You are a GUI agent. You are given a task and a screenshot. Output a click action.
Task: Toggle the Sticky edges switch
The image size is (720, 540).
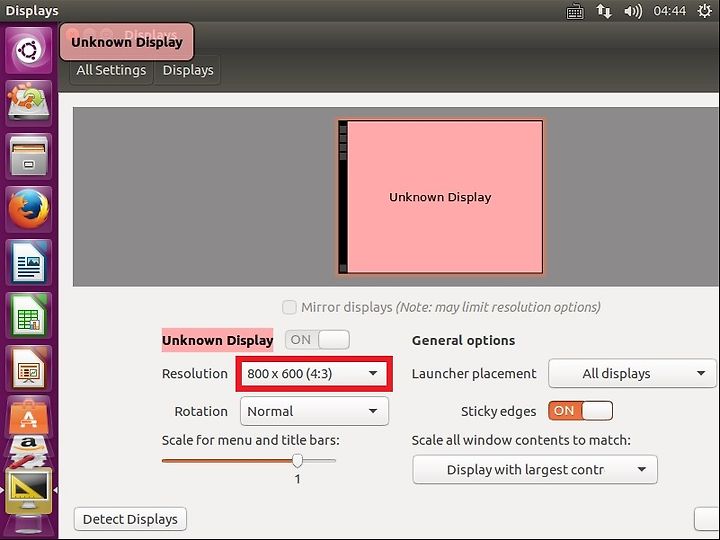pos(580,411)
